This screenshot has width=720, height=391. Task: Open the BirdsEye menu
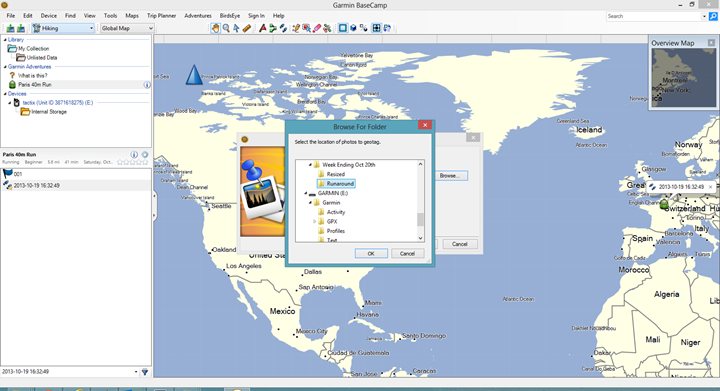coord(230,16)
